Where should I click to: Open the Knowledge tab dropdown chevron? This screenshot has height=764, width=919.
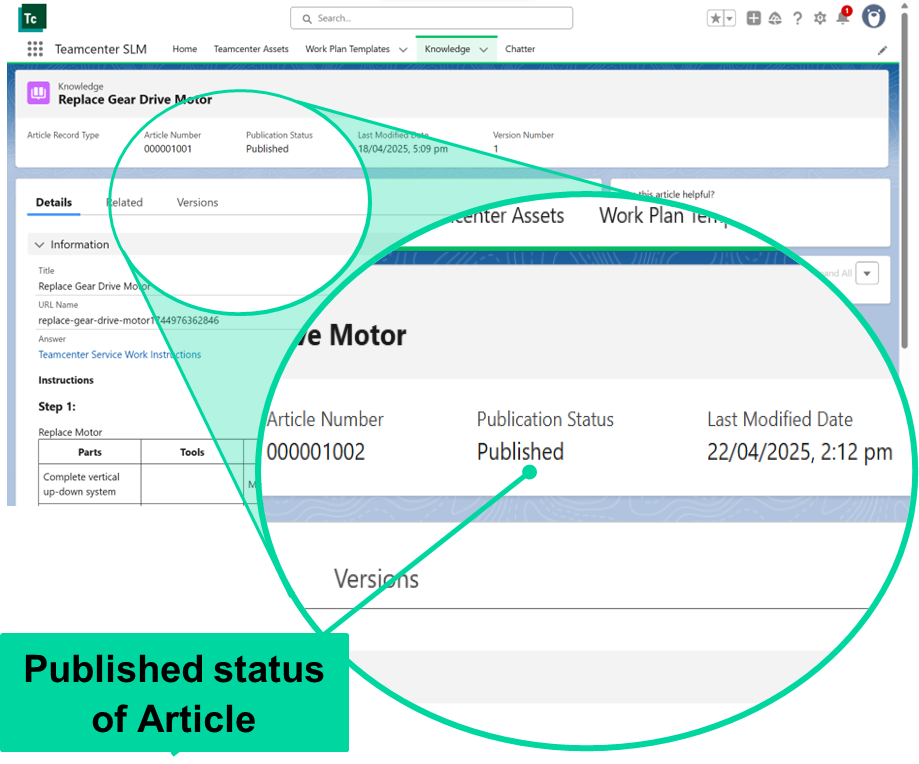[x=483, y=49]
